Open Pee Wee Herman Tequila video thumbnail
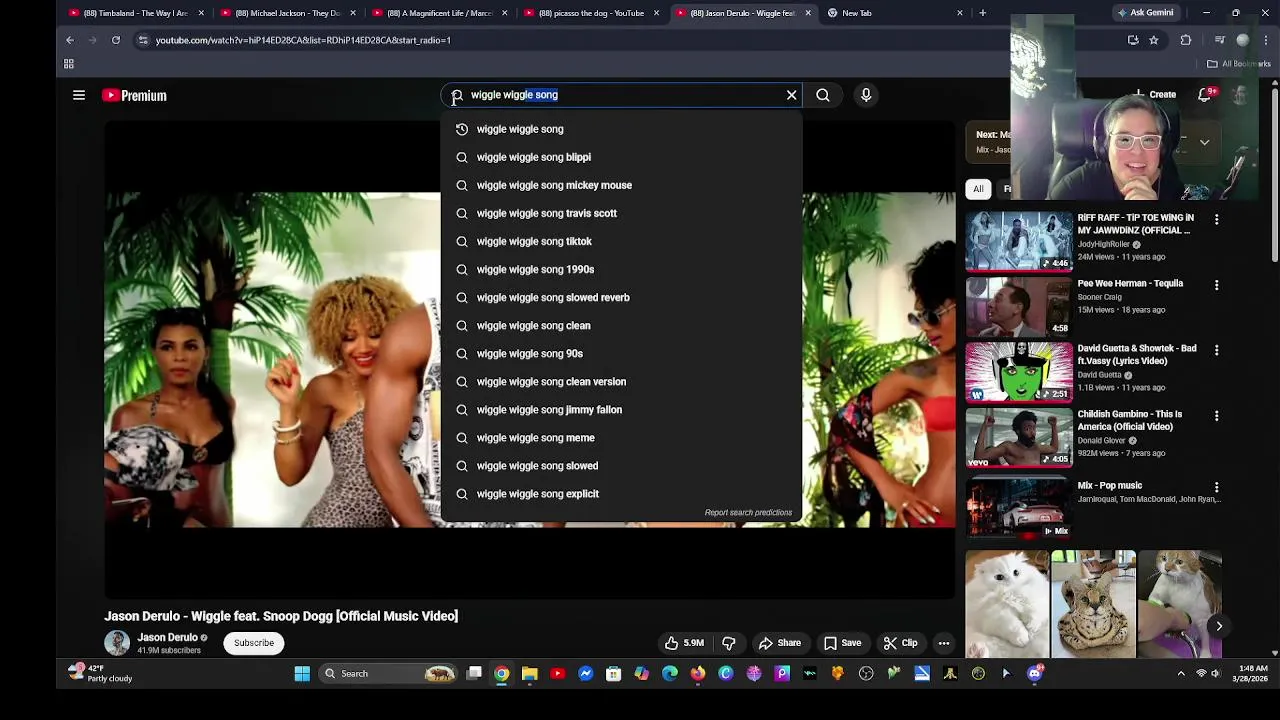 pos(1018,306)
